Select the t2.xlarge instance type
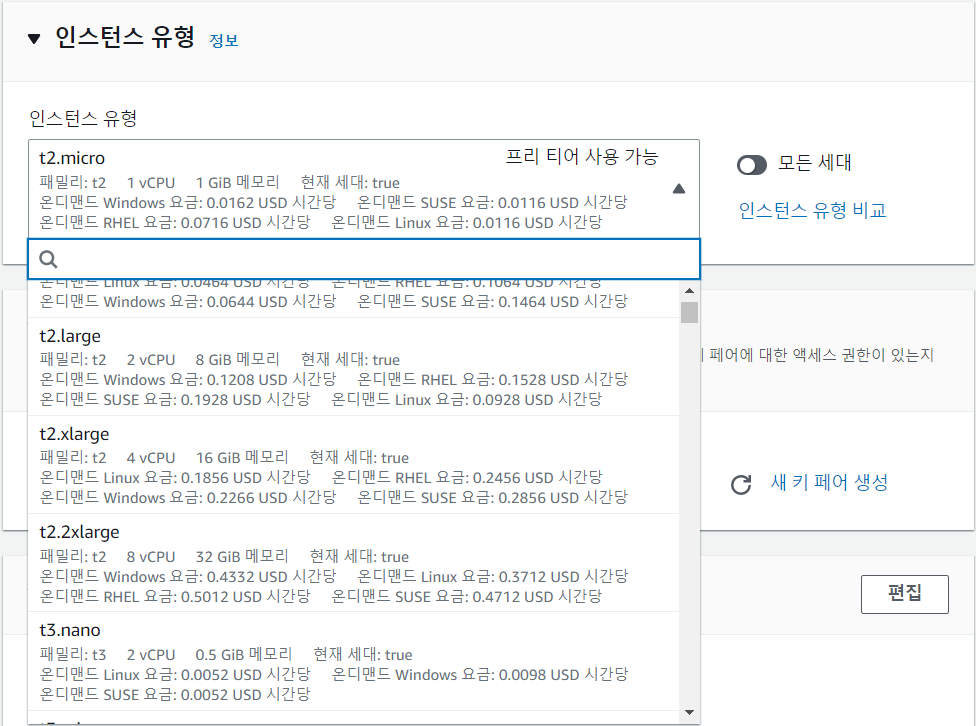This screenshot has height=726, width=976. pyautogui.click(x=354, y=465)
